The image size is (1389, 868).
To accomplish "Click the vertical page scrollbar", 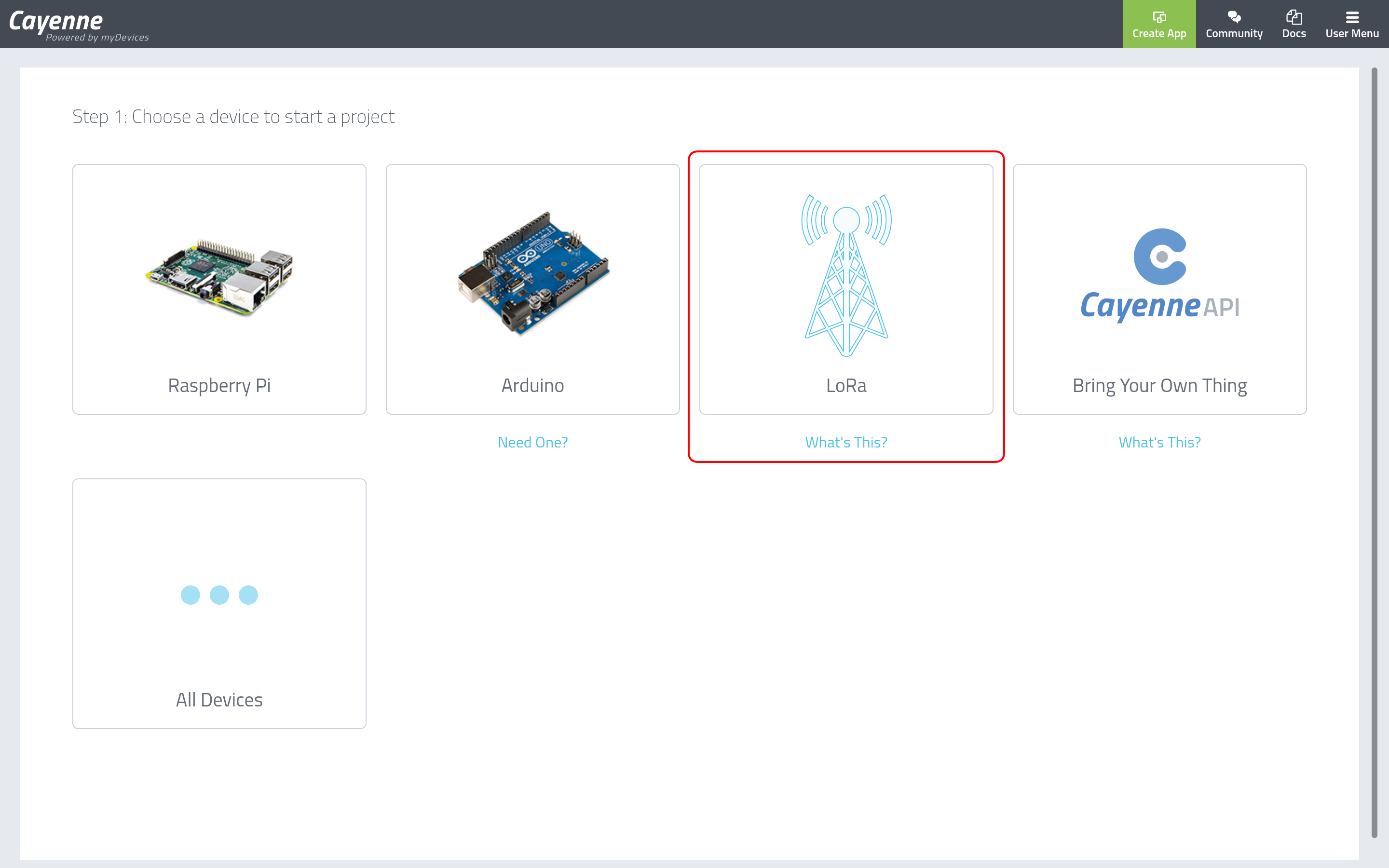I will point(1374,452).
